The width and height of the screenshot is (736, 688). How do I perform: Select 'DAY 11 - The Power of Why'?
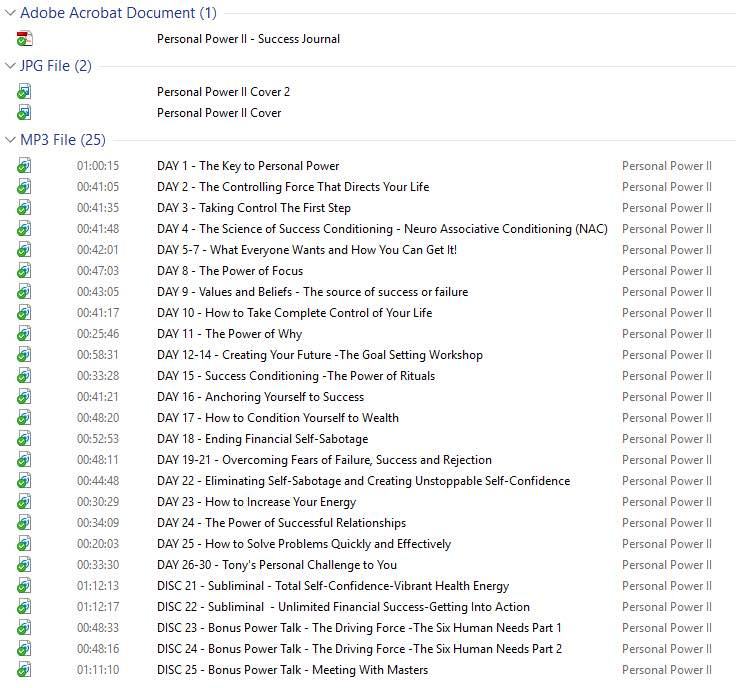coord(230,334)
